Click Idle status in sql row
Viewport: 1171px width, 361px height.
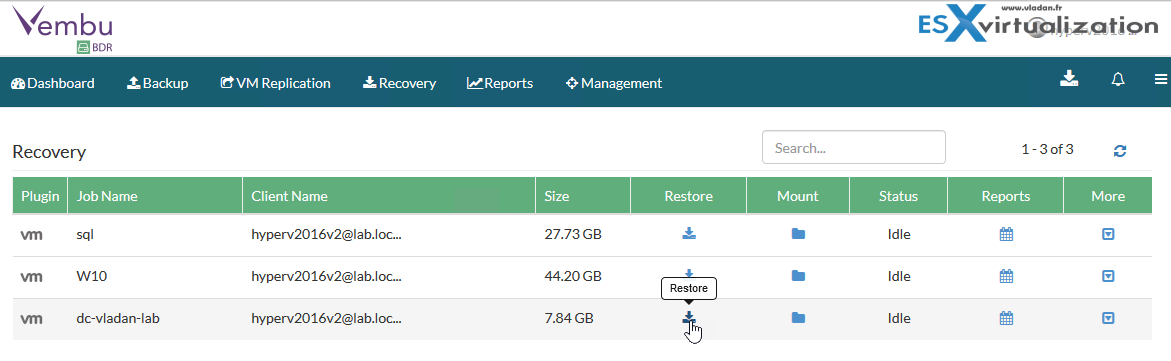[x=898, y=234]
